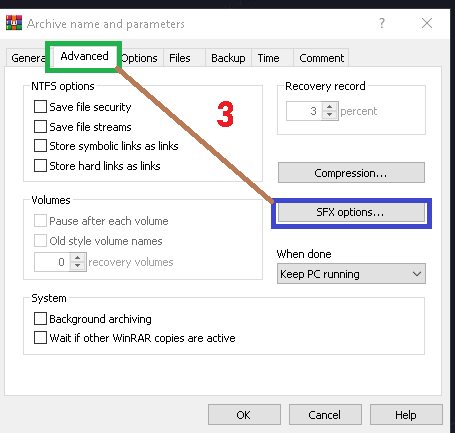Open SFX options... button
Viewport: 455px width, 433px height.
tap(351, 212)
